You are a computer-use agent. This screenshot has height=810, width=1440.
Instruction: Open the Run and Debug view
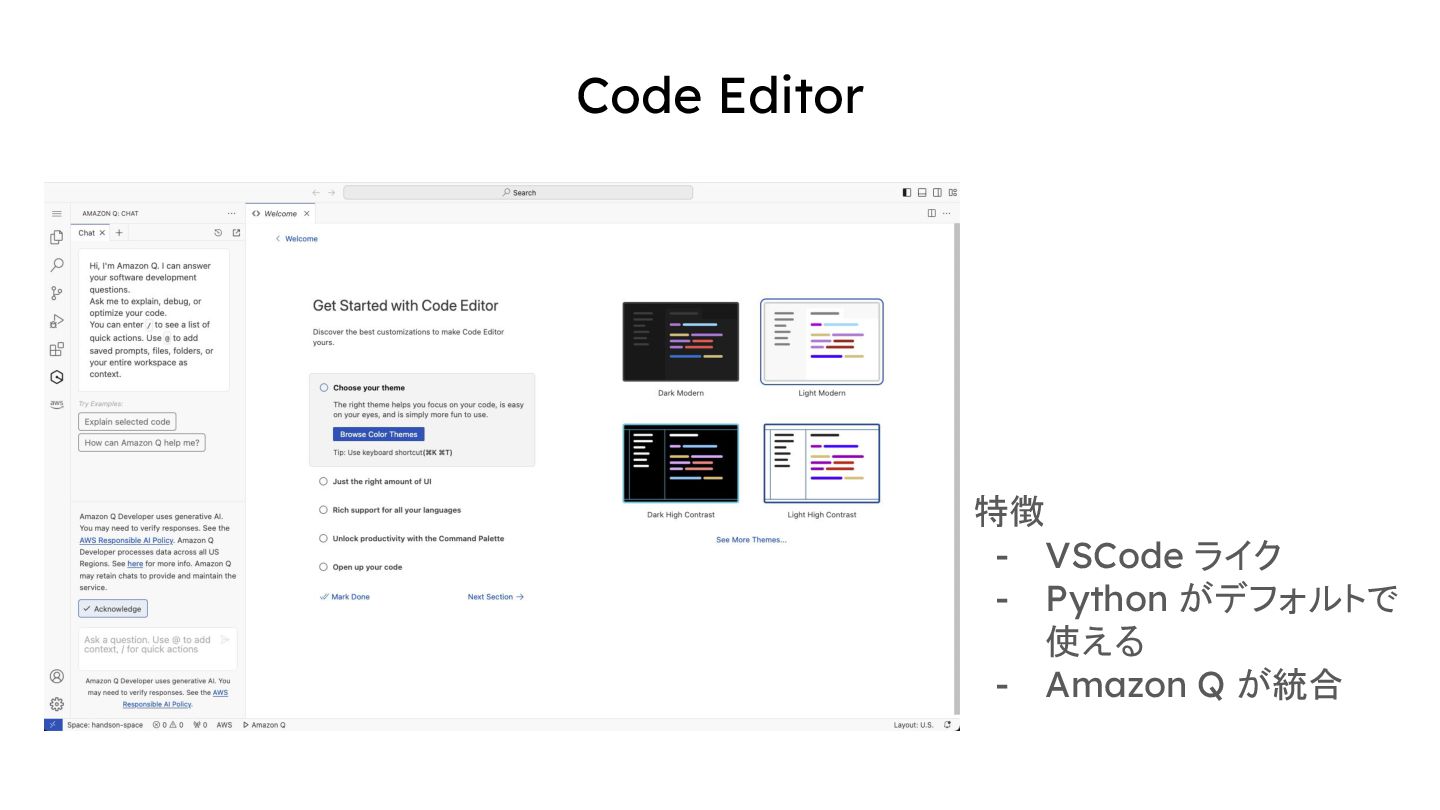point(57,321)
